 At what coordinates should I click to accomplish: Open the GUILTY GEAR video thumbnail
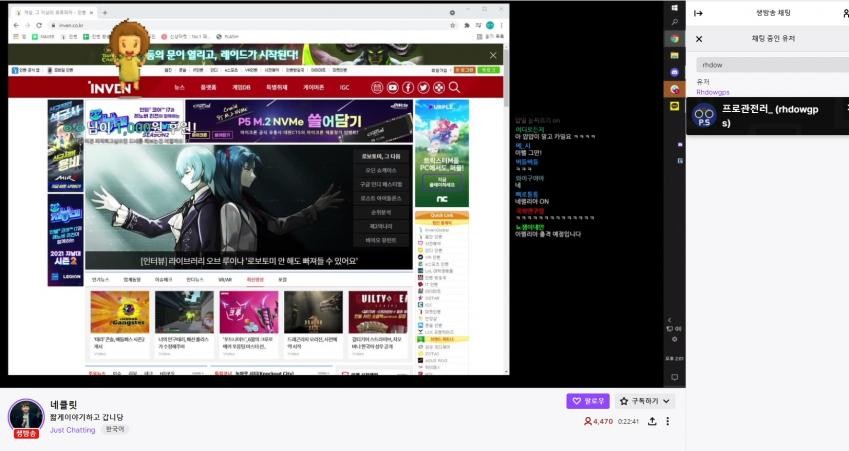(378, 312)
